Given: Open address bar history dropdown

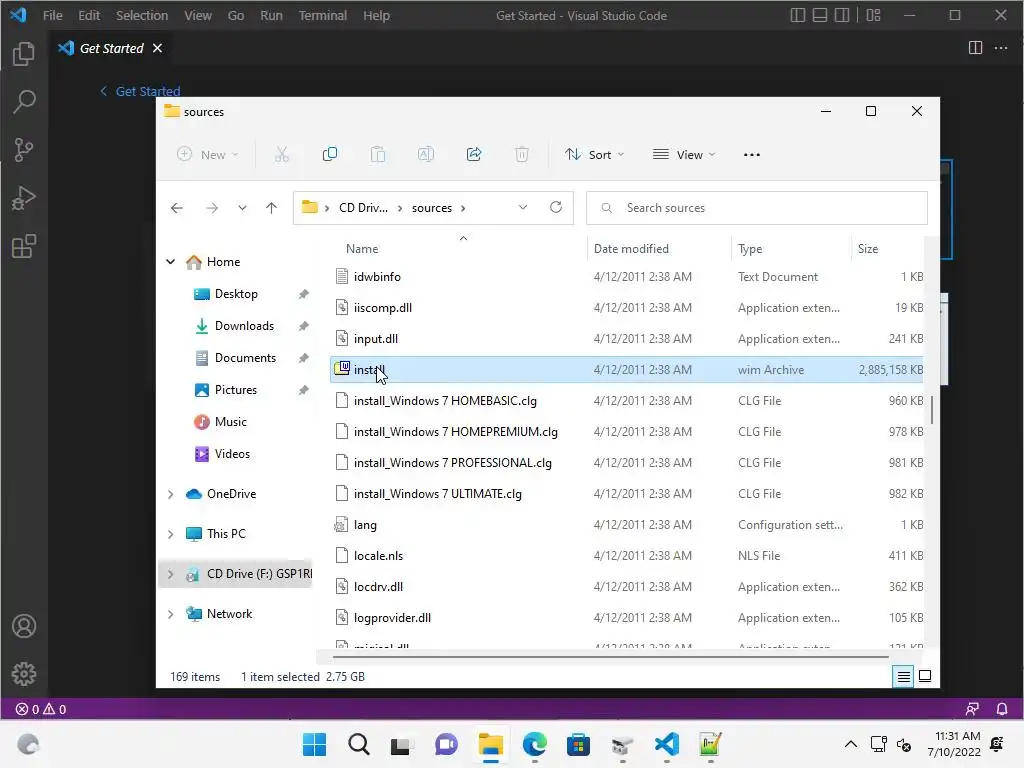Looking at the screenshot, I should coord(522,207).
